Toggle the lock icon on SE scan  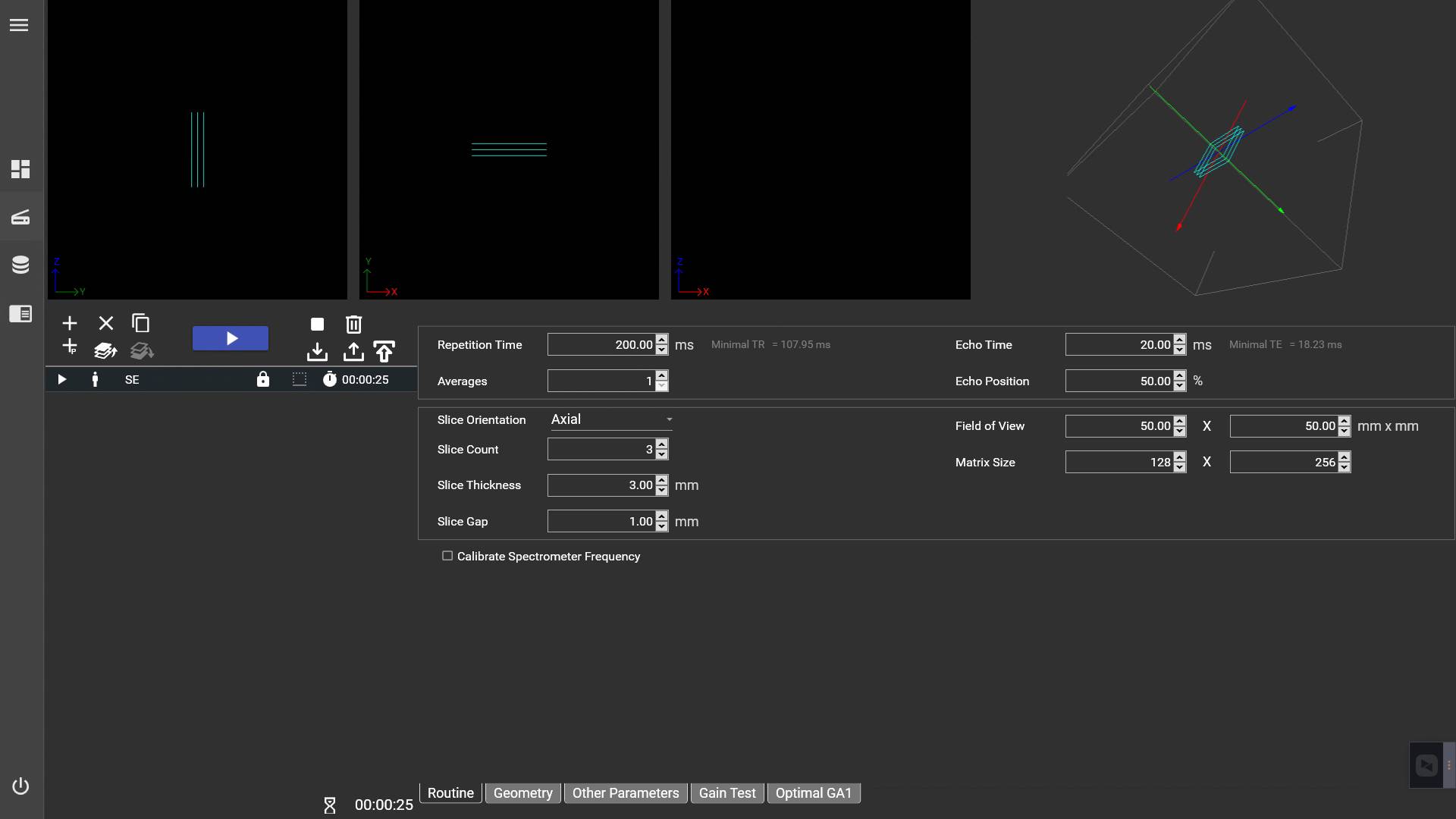262,379
